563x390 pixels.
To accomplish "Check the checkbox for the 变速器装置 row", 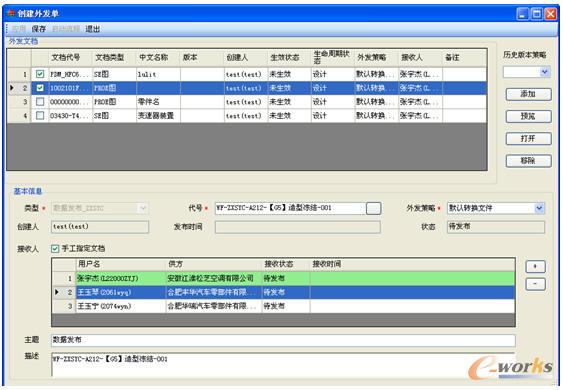I will pyautogui.click(x=40, y=115).
